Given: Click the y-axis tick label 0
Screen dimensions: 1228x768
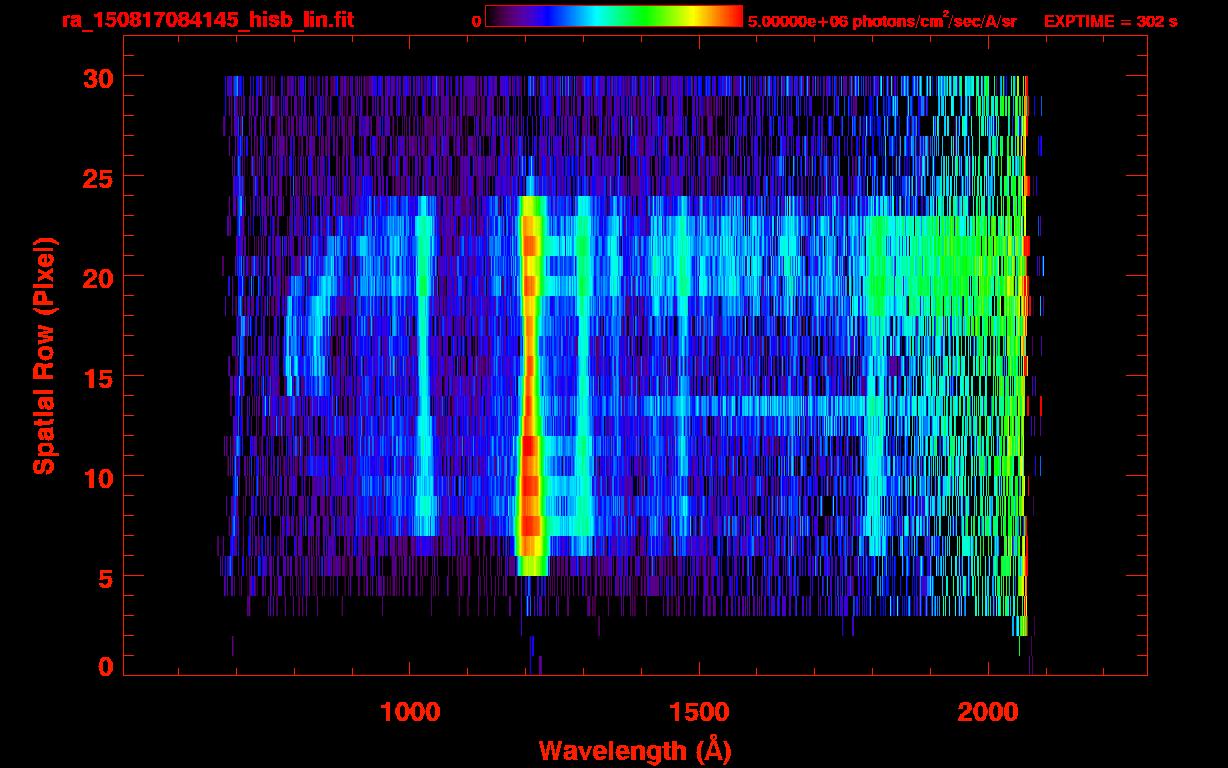Looking at the screenshot, I should [x=105, y=666].
